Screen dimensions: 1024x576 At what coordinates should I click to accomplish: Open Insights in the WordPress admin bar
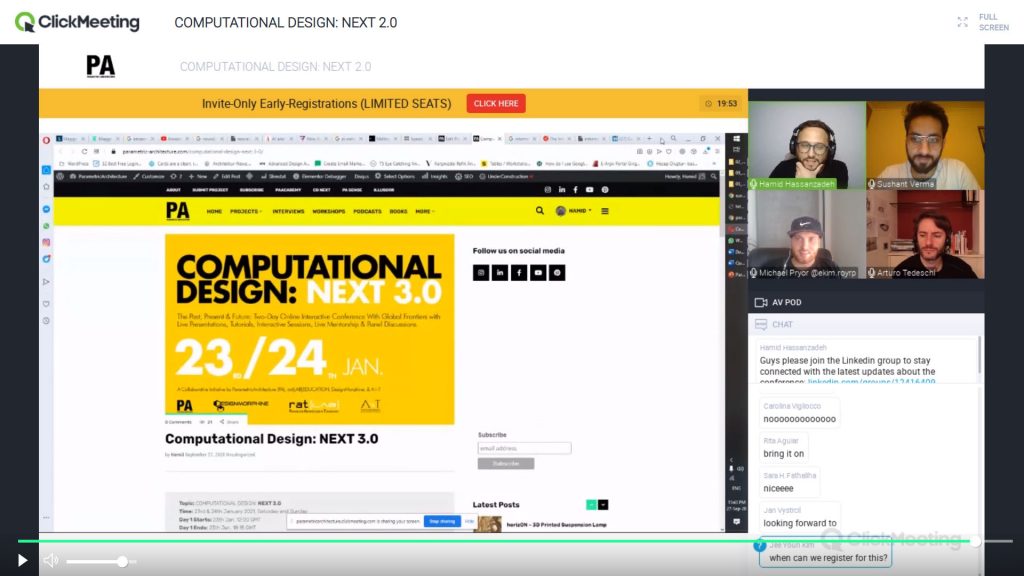coord(435,176)
